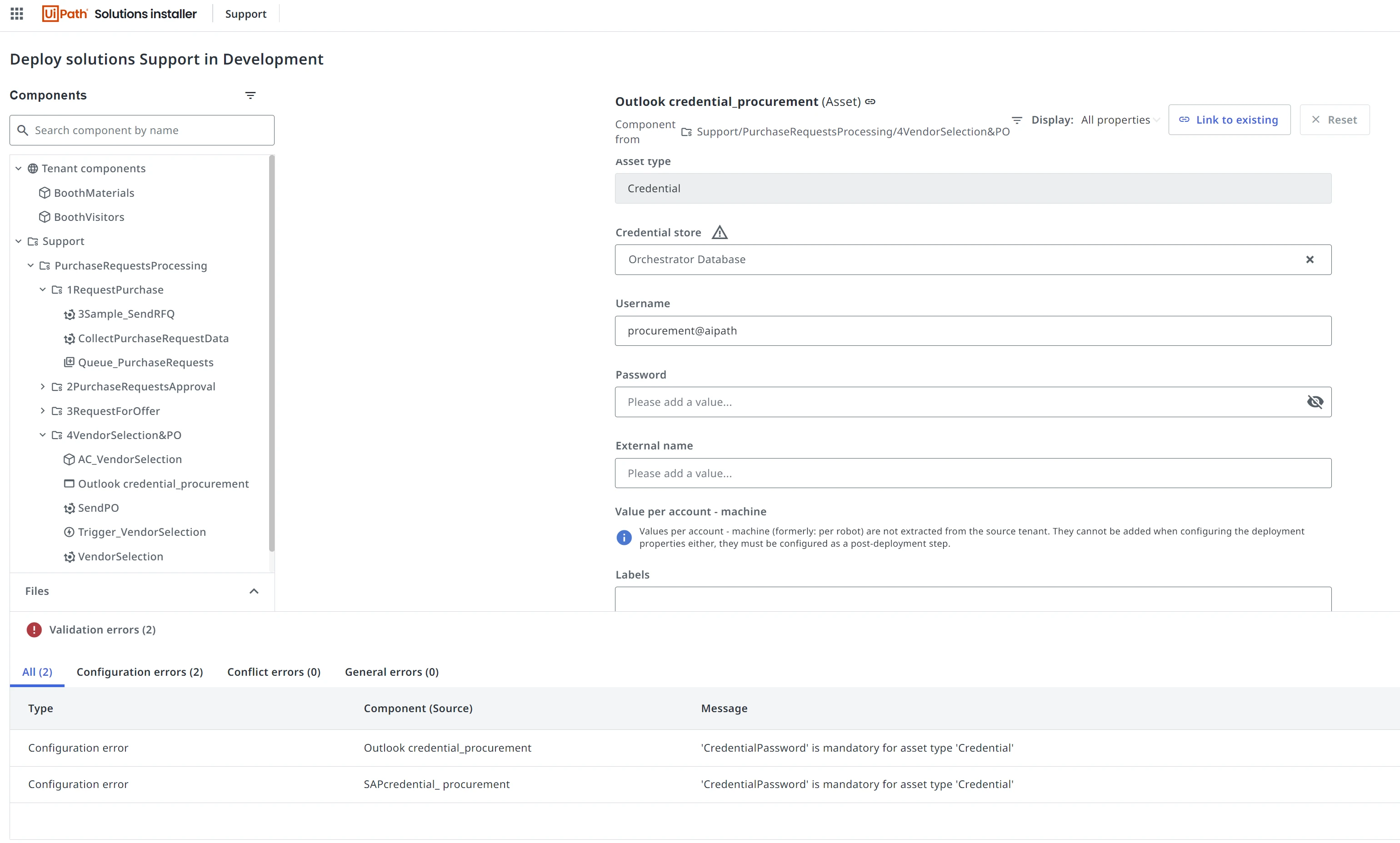Select Trigger_VendorSelection trigger item
This screenshot has height=843, width=1400.
click(x=141, y=532)
